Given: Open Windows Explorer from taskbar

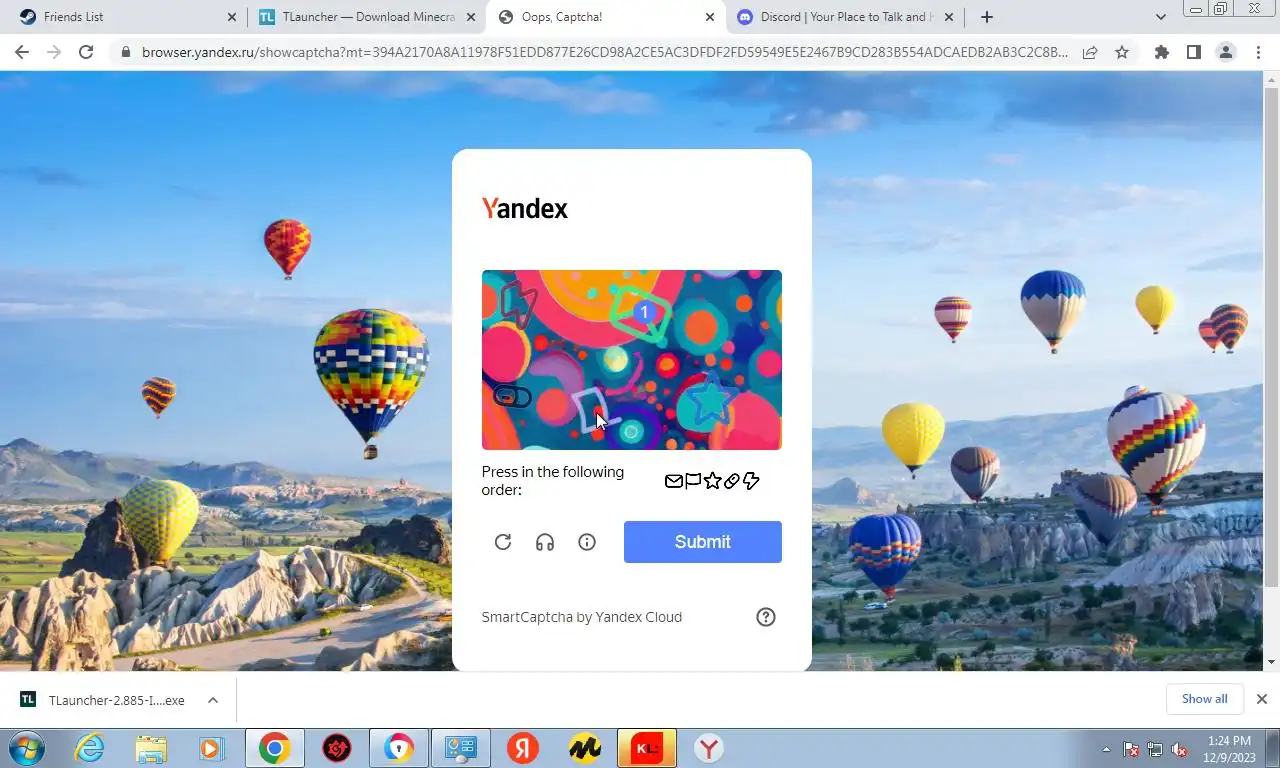Looking at the screenshot, I should 151,748.
